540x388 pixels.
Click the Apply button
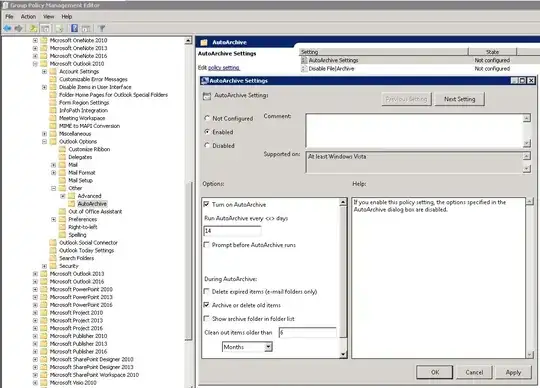point(513,372)
